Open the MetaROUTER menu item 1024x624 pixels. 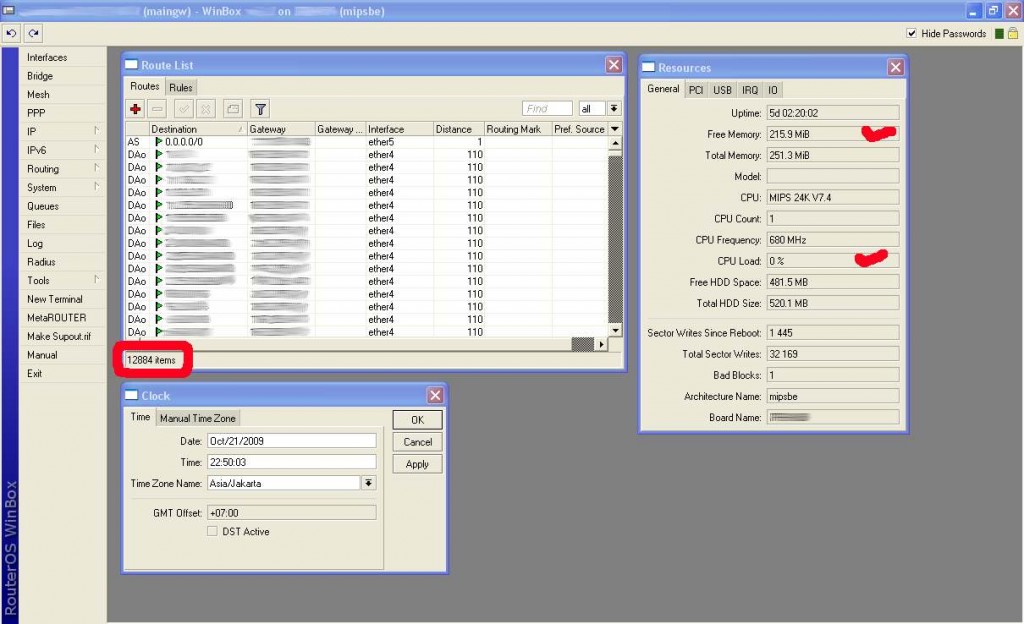[x=63, y=318]
